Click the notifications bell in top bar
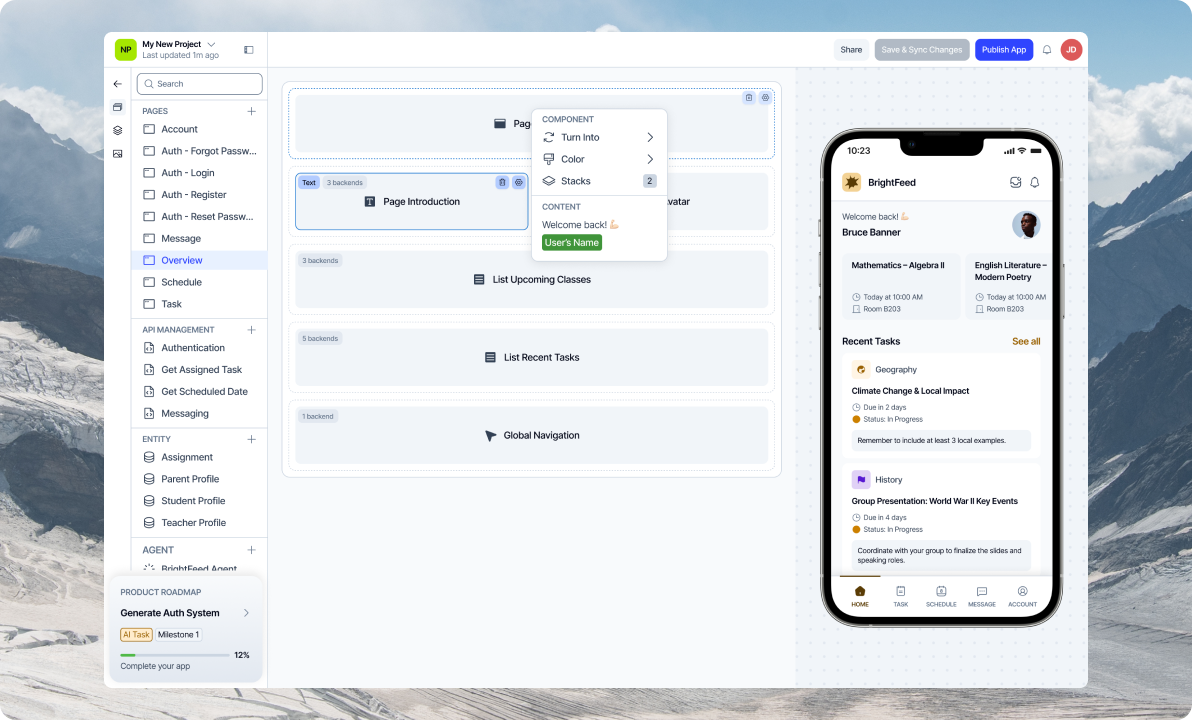Screen dimensions: 1192x720 (x=1047, y=50)
